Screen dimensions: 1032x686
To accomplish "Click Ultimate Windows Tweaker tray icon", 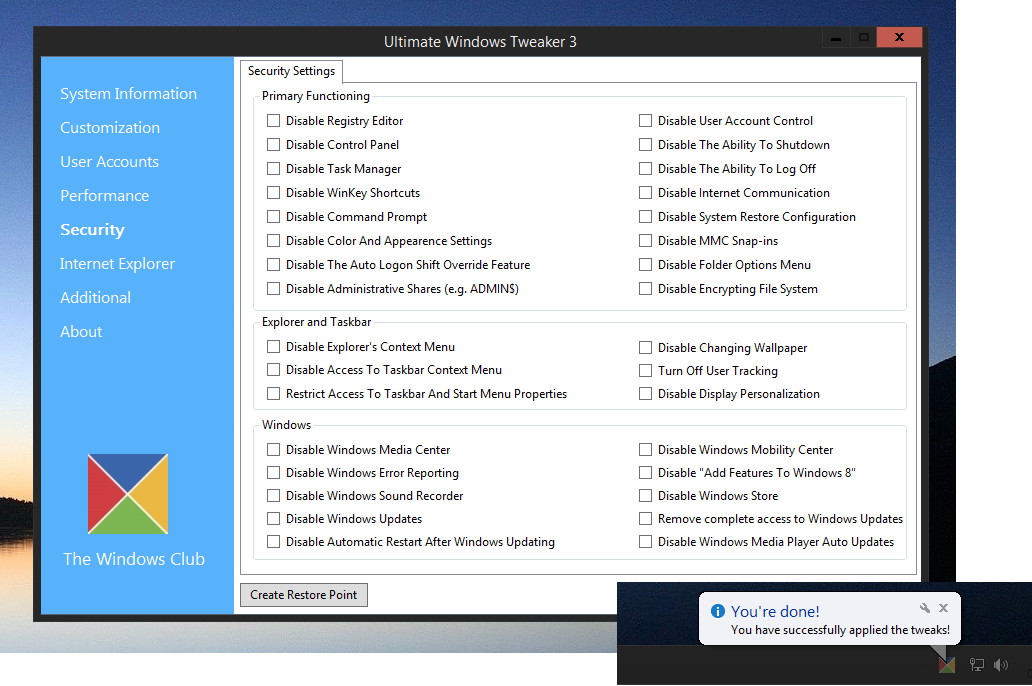I will point(946,665).
